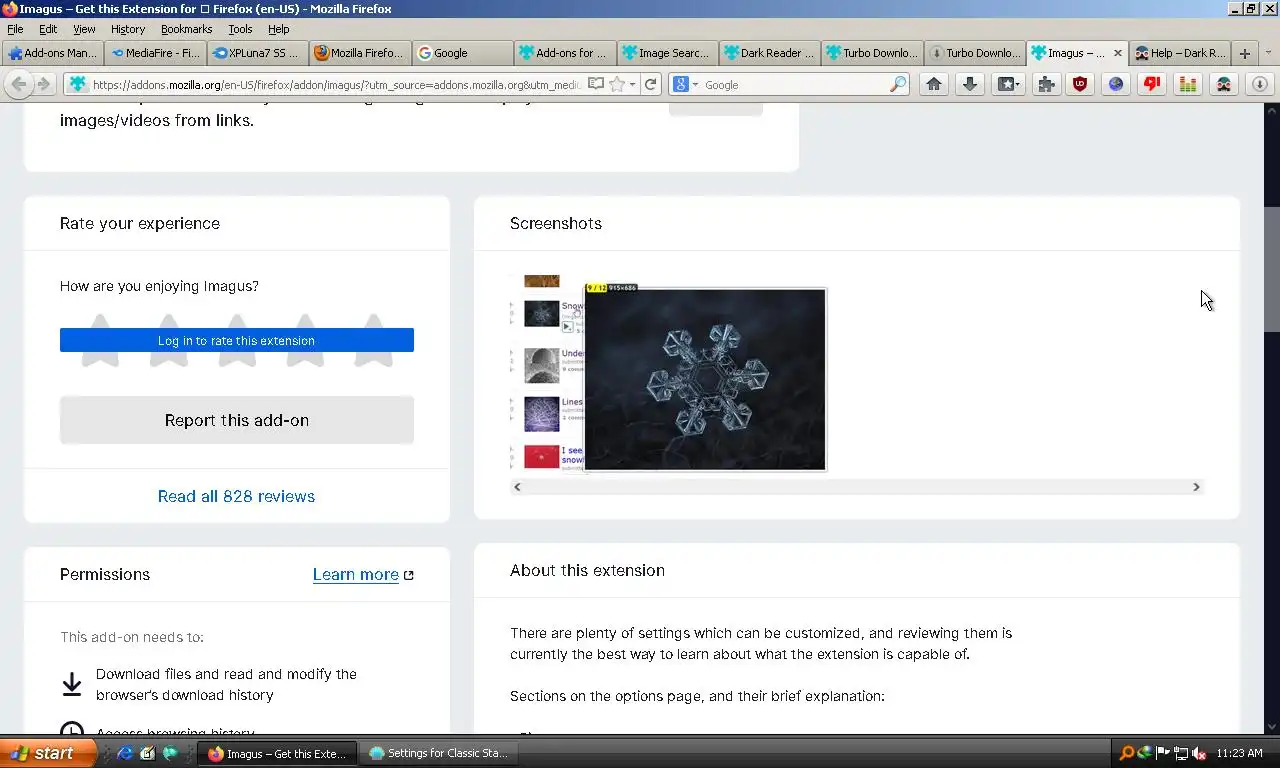Click the circled down-arrow download icon
Screen dimensions: 1280x768
click(1259, 84)
